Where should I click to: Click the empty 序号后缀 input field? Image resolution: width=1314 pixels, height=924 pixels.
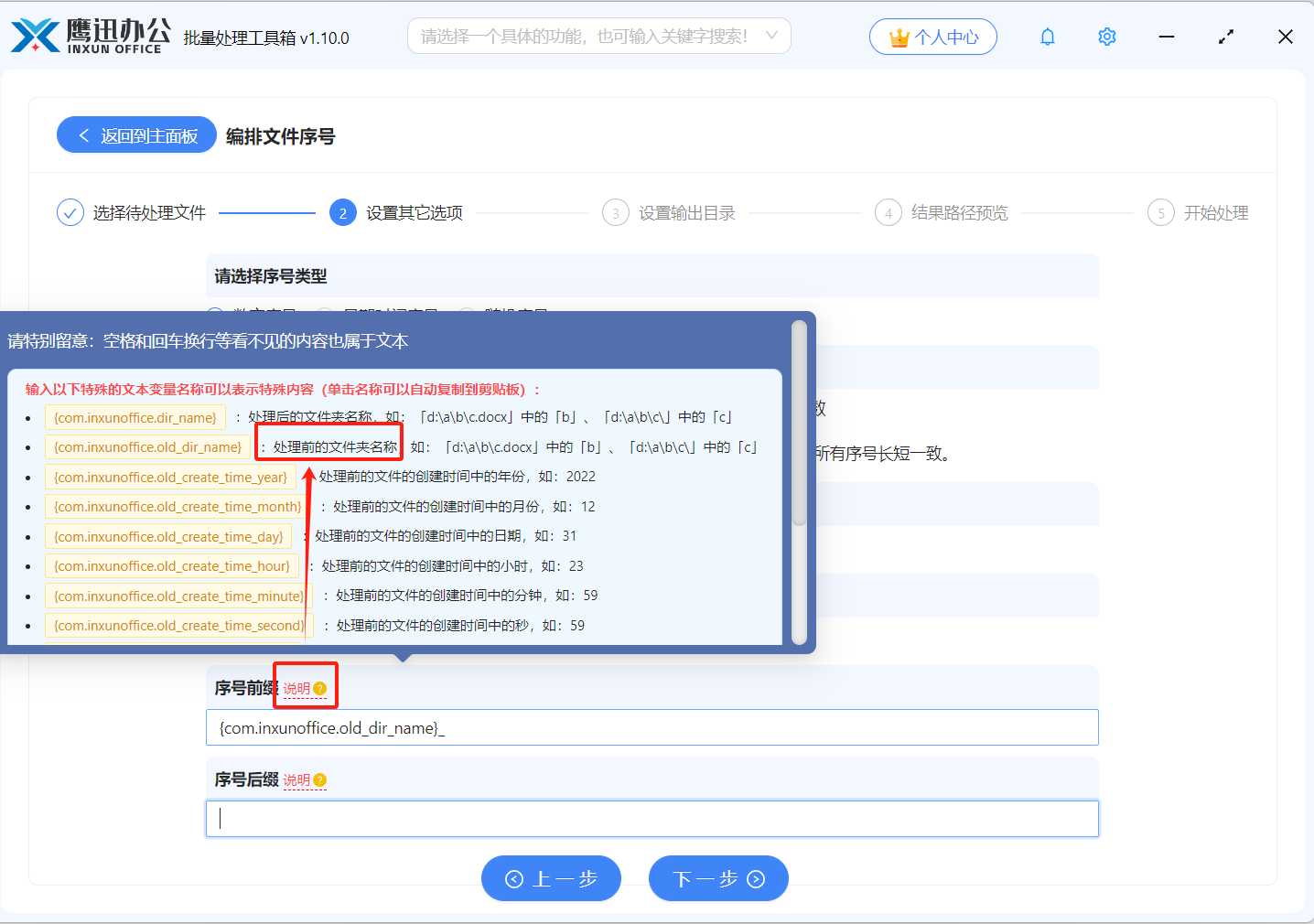652,819
